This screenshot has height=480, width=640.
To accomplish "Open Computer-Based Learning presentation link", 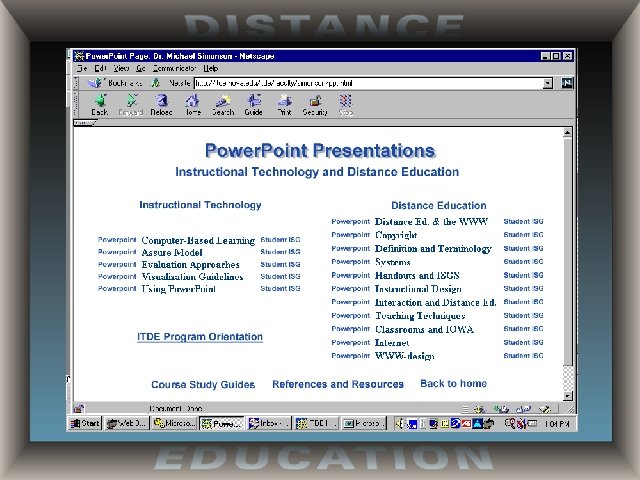I will pos(198,240).
